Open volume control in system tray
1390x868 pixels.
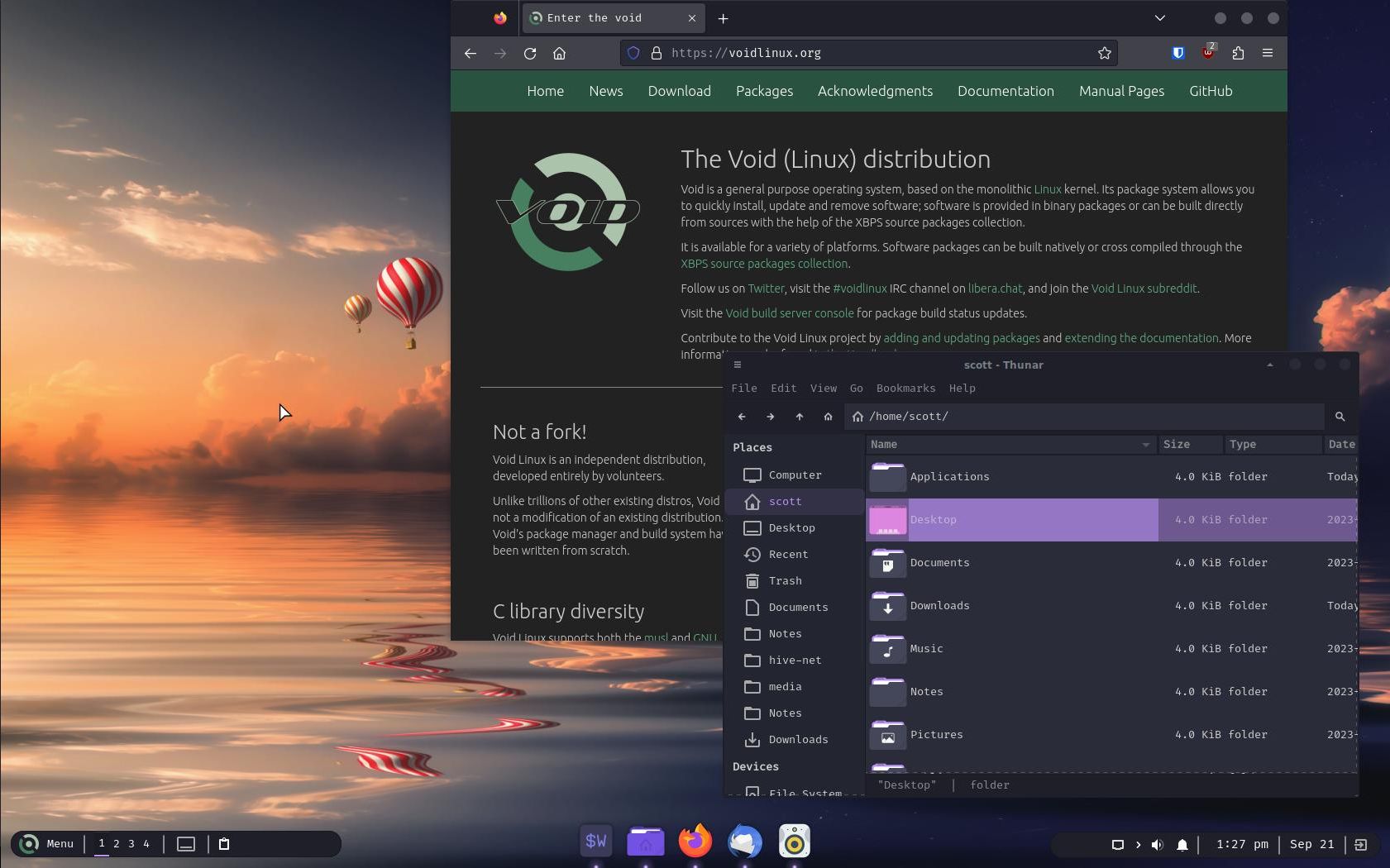point(1158,845)
